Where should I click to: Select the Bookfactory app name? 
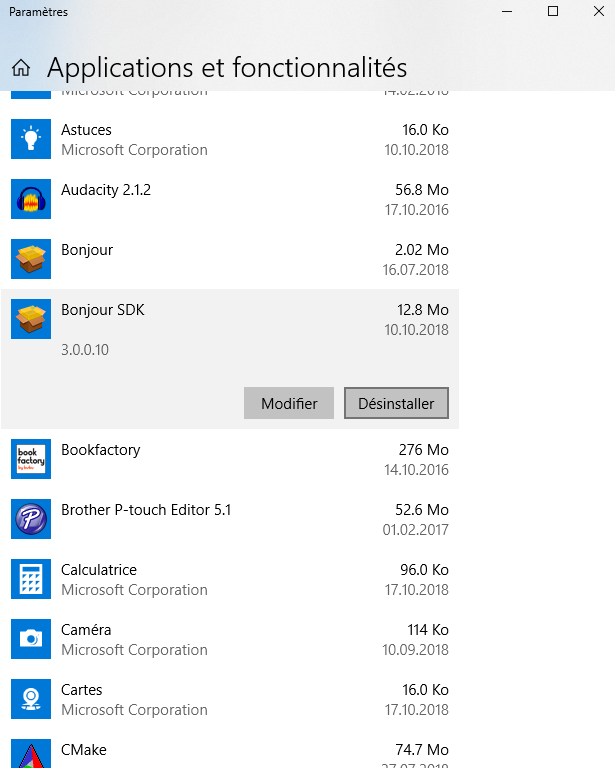(x=100, y=450)
